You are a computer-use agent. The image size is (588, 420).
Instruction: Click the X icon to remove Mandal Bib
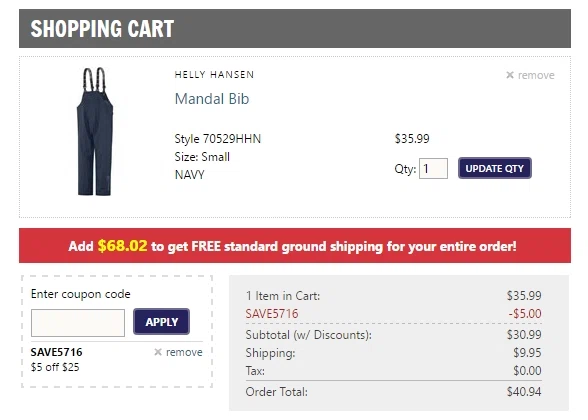[510, 75]
